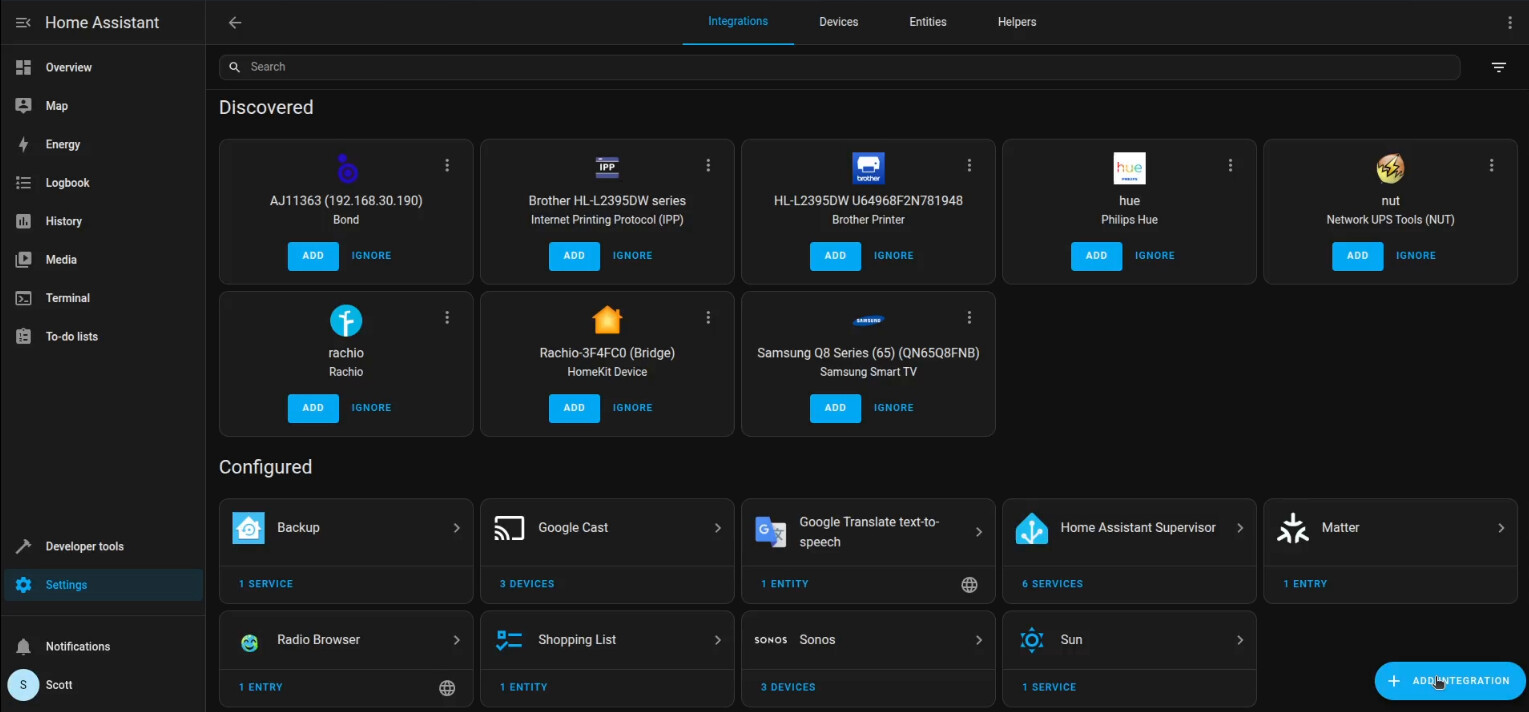The width and height of the screenshot is (1529, 712).
Task: Open options menu for Samsung Q8 Series card
Action: coord(969,317)
